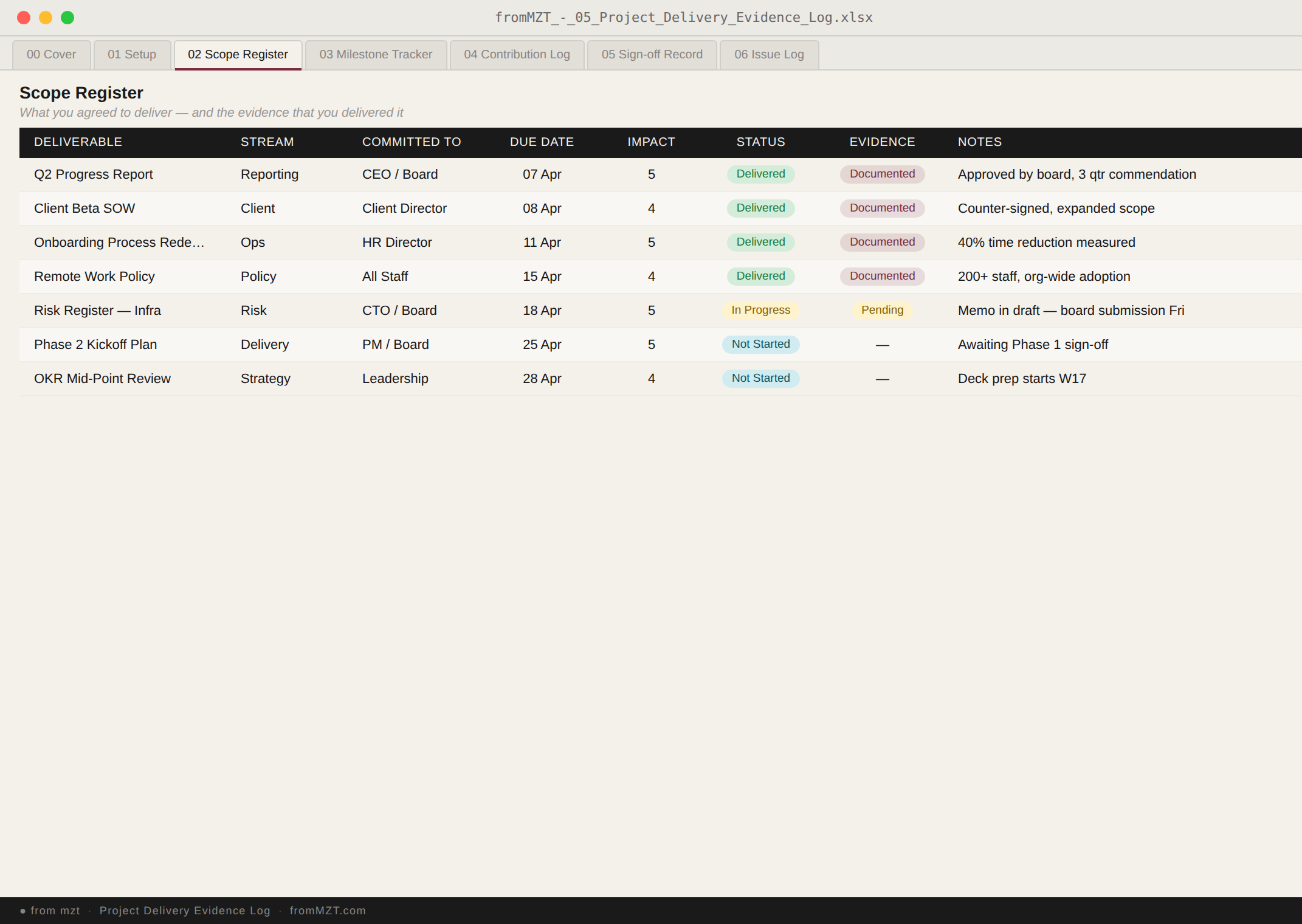The image size is (1302, 924).
Task: Click the note 'Counter-signed, expanded scope'
Action: click(x=1056, y=209)
